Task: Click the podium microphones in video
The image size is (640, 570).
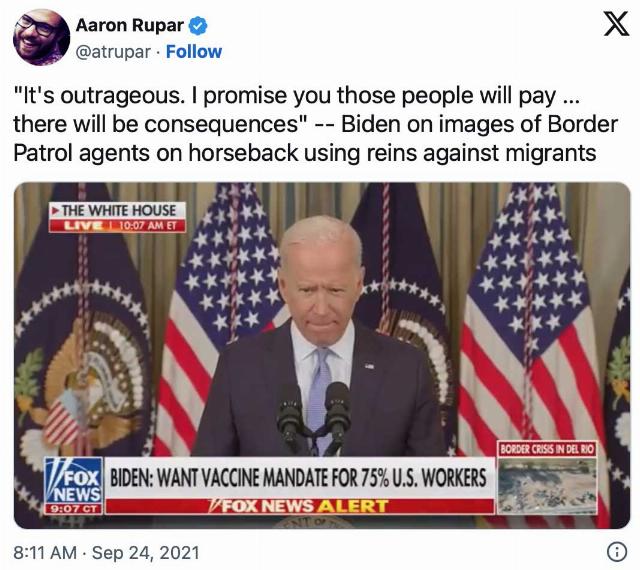Action: pyautogui.click(x=313, y=416)
